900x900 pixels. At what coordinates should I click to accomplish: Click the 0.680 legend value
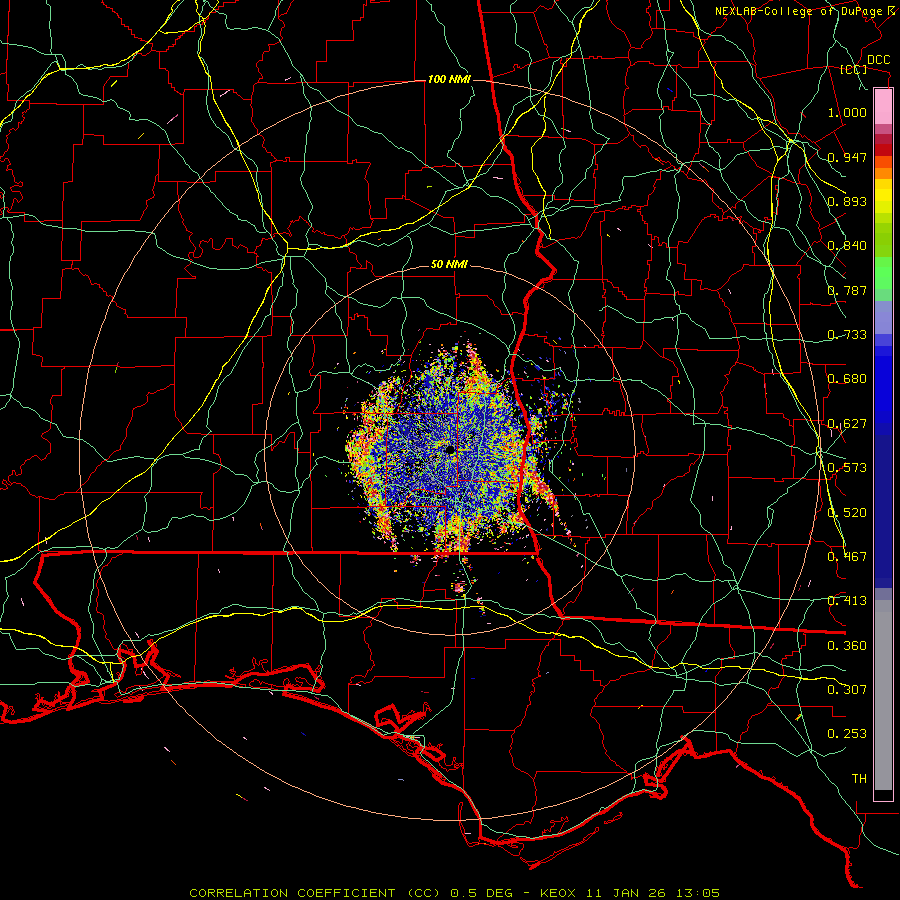click(847, 379)
